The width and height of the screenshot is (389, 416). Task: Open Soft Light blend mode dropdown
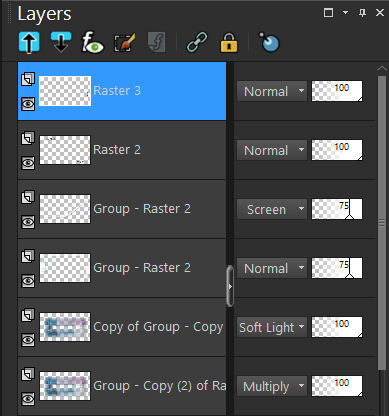point(272,327)
